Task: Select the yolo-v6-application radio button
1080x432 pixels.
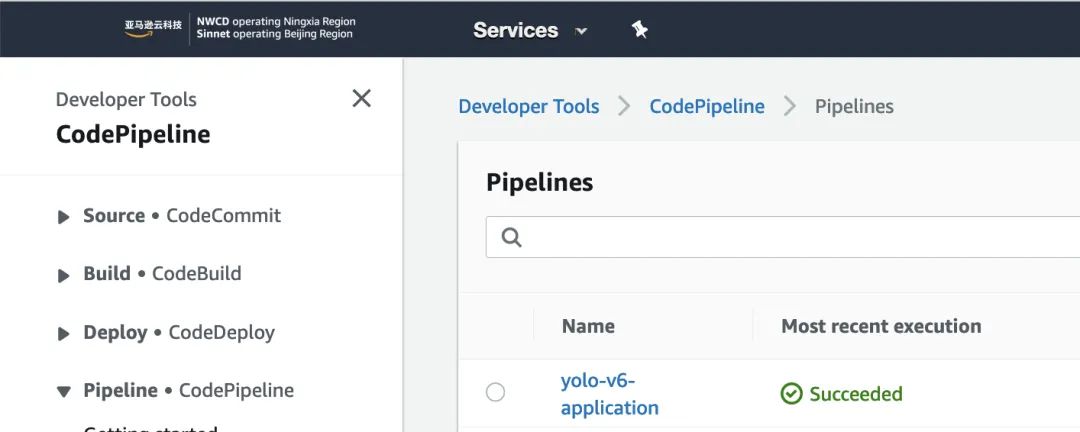Action: click(x=495, y=393)
